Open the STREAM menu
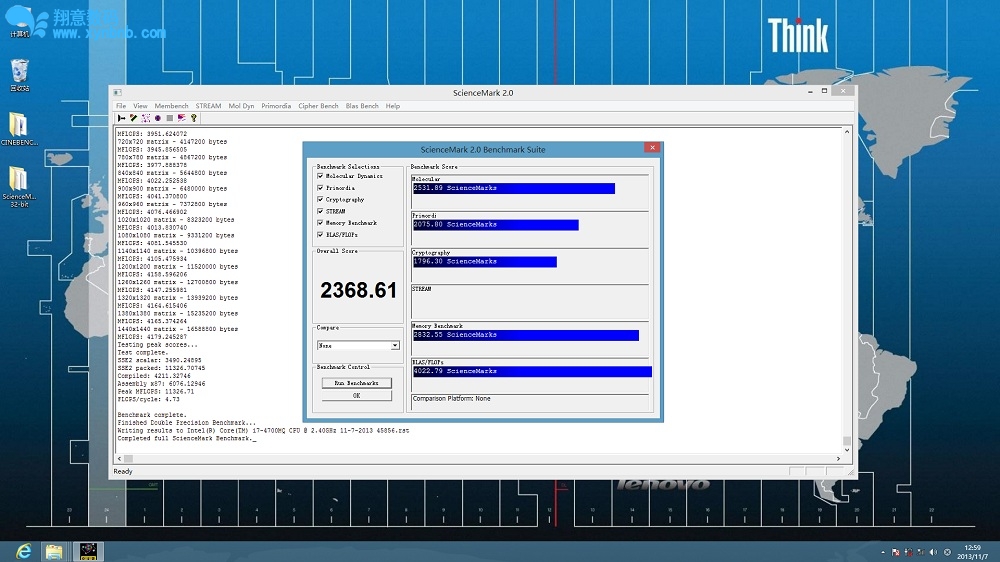The image size is (1000, 562). pyautogui.click(x=209, y=106)
